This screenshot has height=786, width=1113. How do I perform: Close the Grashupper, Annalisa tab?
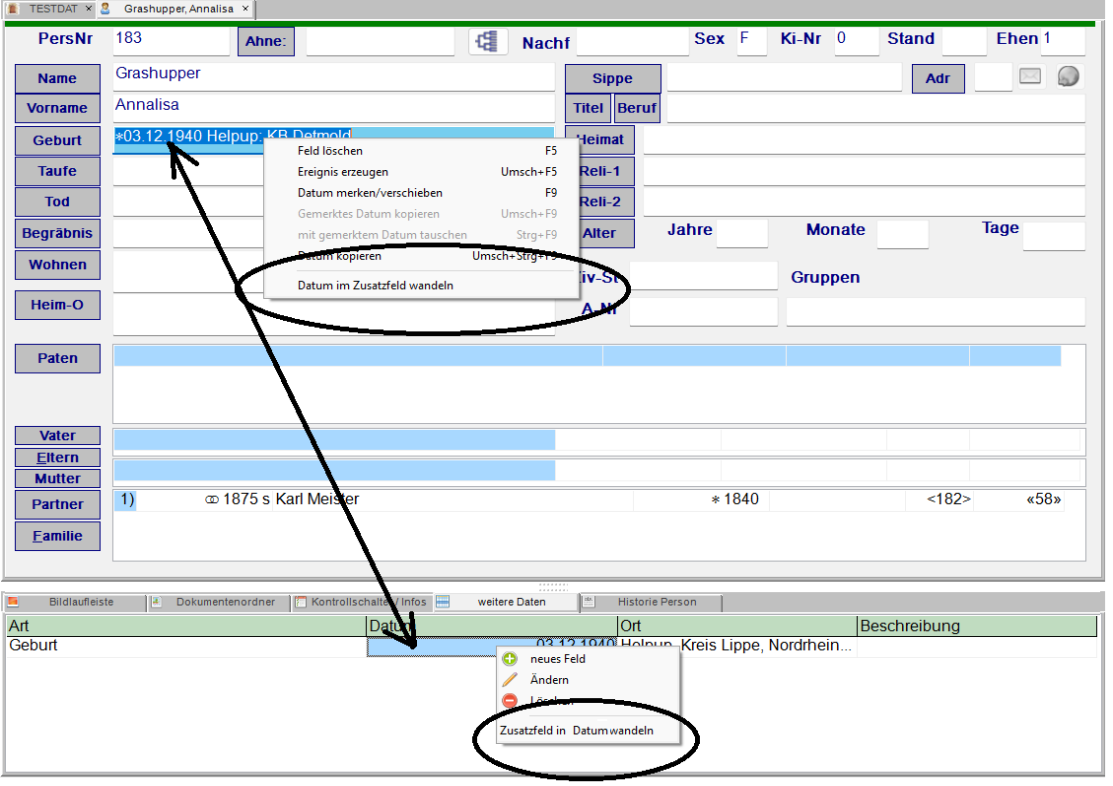pyautogui.click(x=246, y=8)
